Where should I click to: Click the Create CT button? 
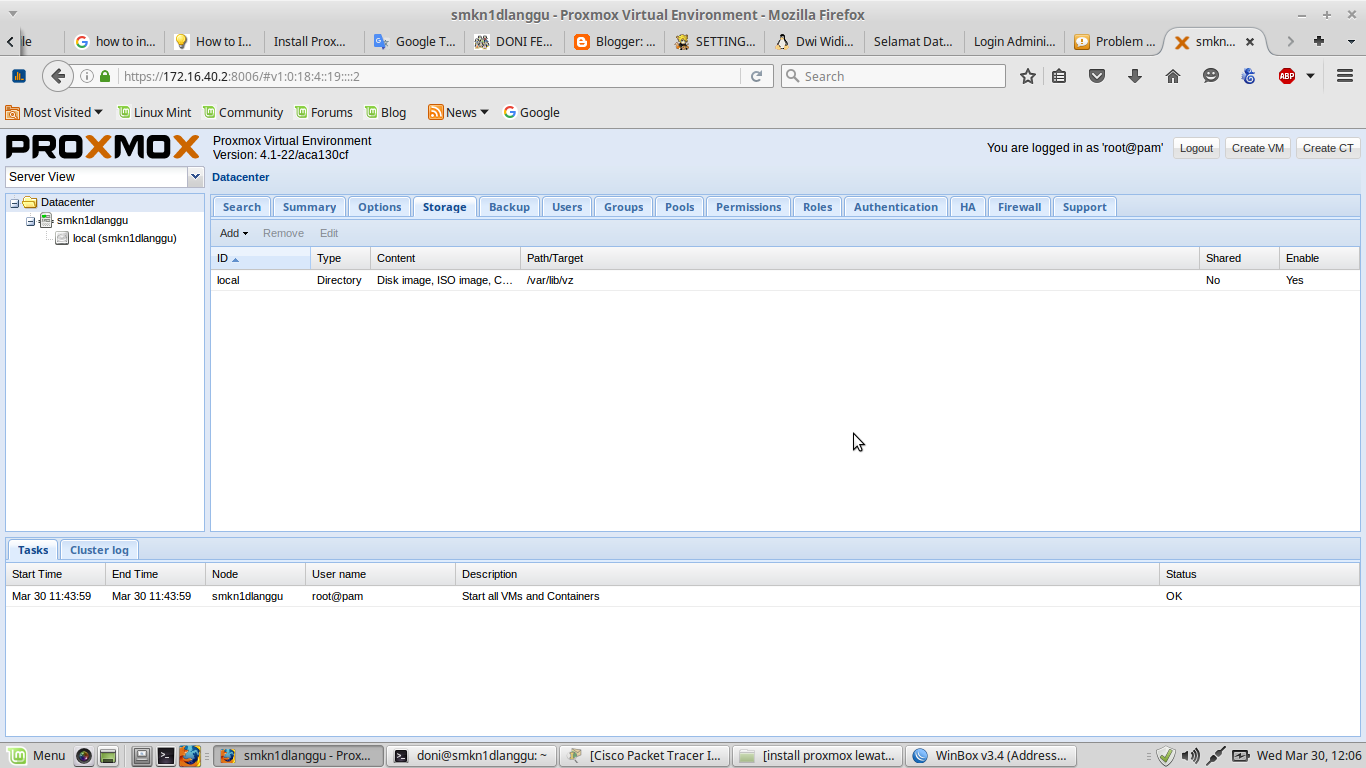[1328, 148]
